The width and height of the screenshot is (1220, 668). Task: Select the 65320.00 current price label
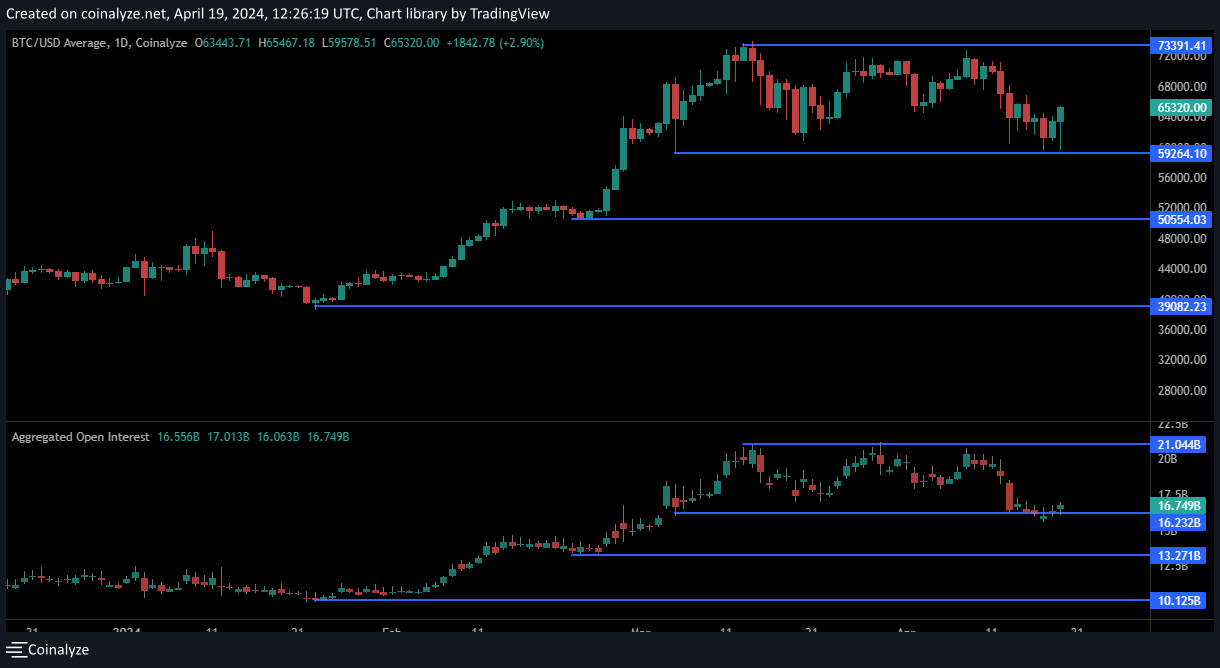1182,108
